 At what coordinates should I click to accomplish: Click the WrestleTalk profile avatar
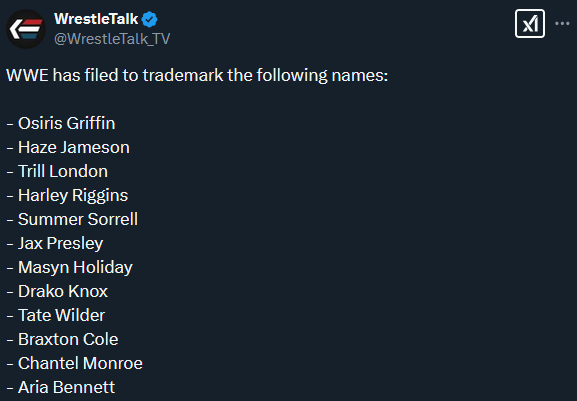pos(26,29)
